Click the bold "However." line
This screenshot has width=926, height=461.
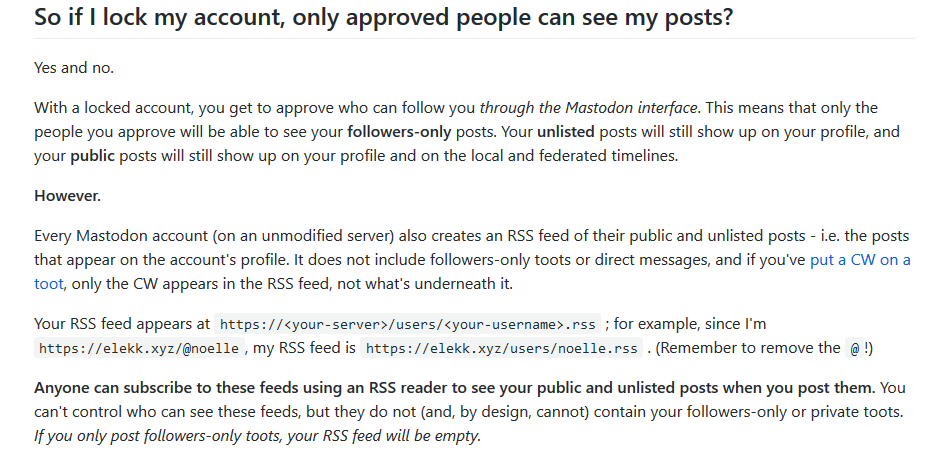coord(68,195)
